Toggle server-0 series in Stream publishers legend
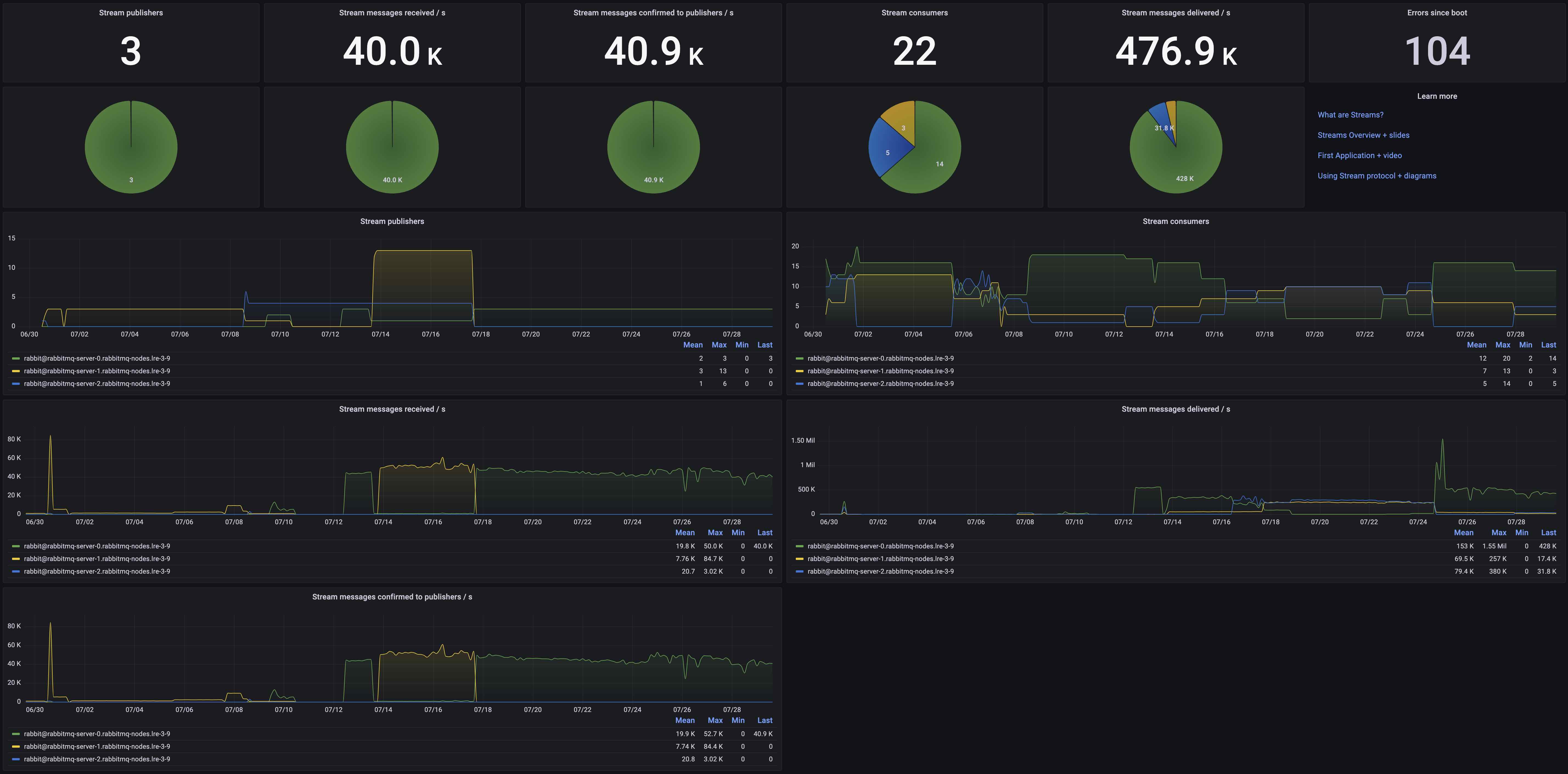Image resolution: width=1568 pixels, height=774 pixels. pos(97,359)
